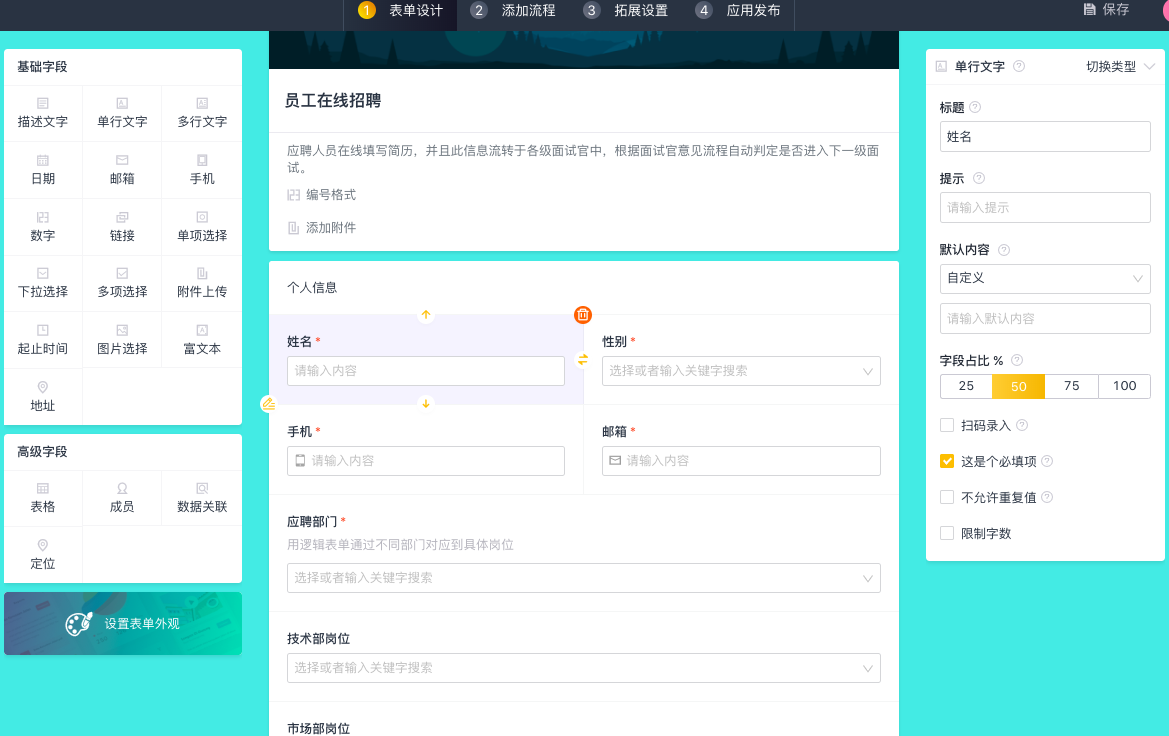Add a 定位 location advanced field
Screen dimensions: 1169x736
(42, 555)
